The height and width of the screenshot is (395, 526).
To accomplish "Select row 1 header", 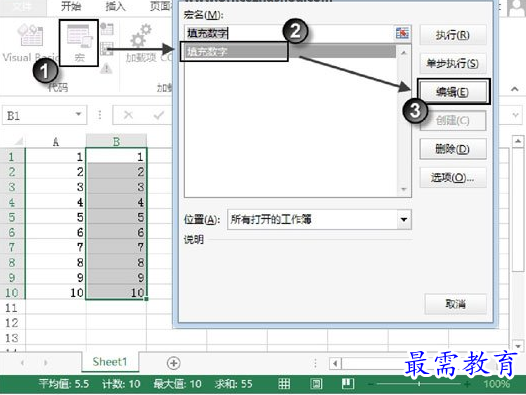I will coord(12,157).
